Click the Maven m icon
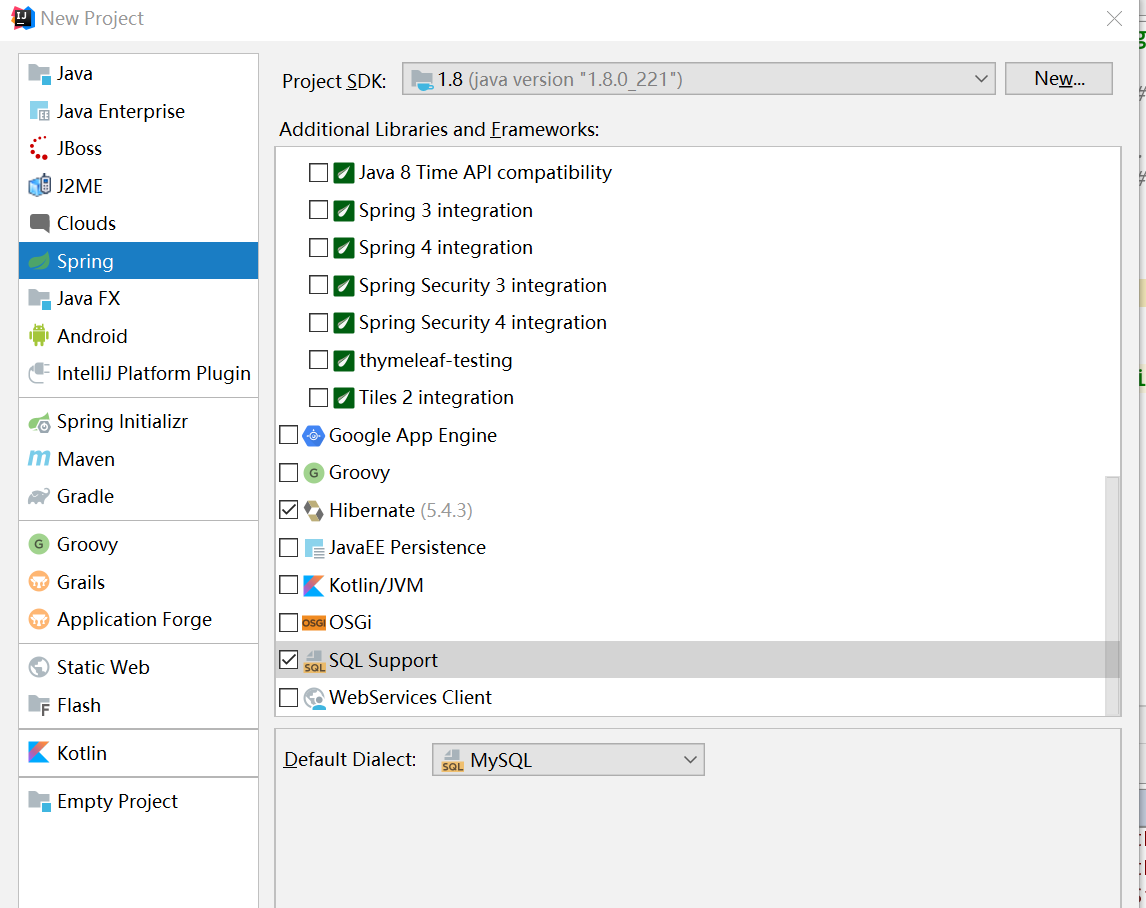 39,459
